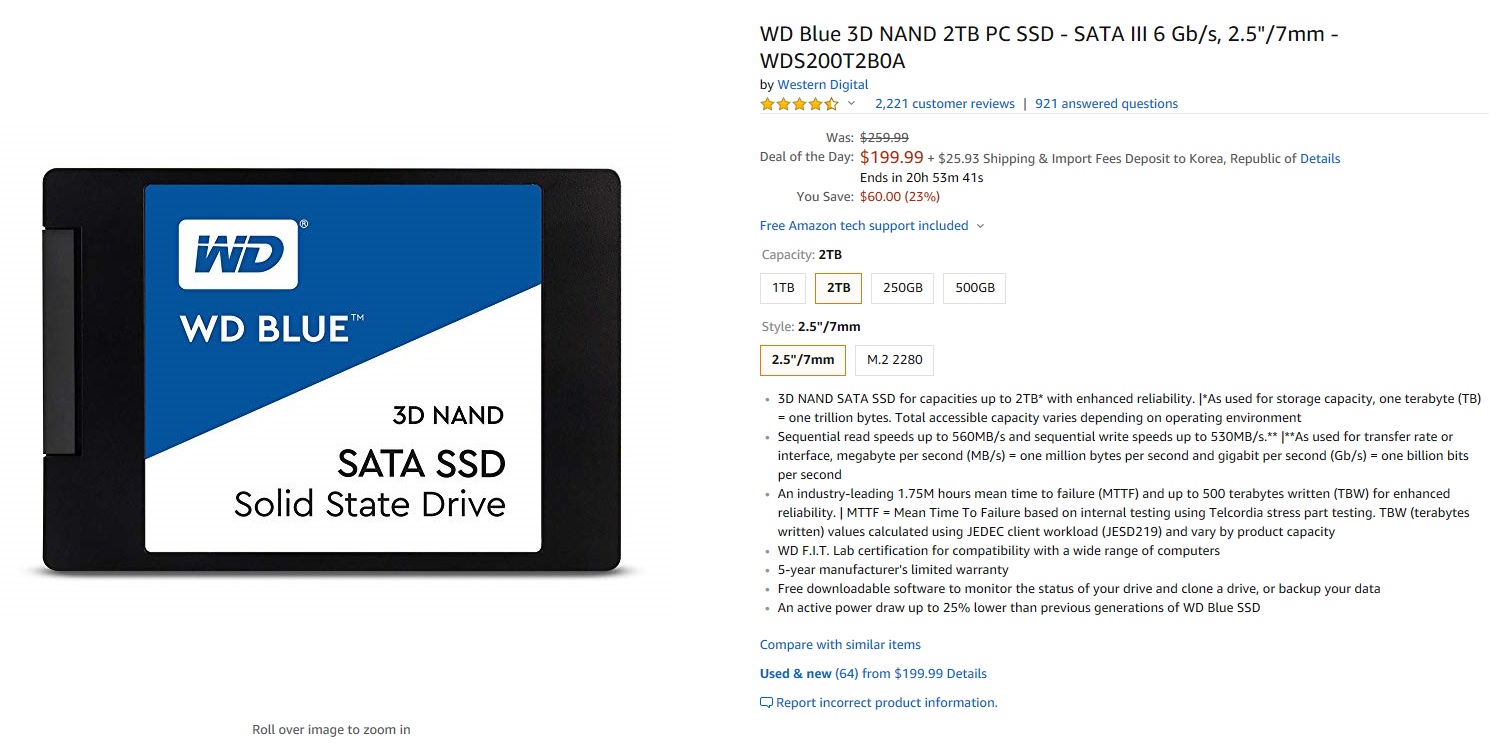Select the 2TB capacity option

838,289
